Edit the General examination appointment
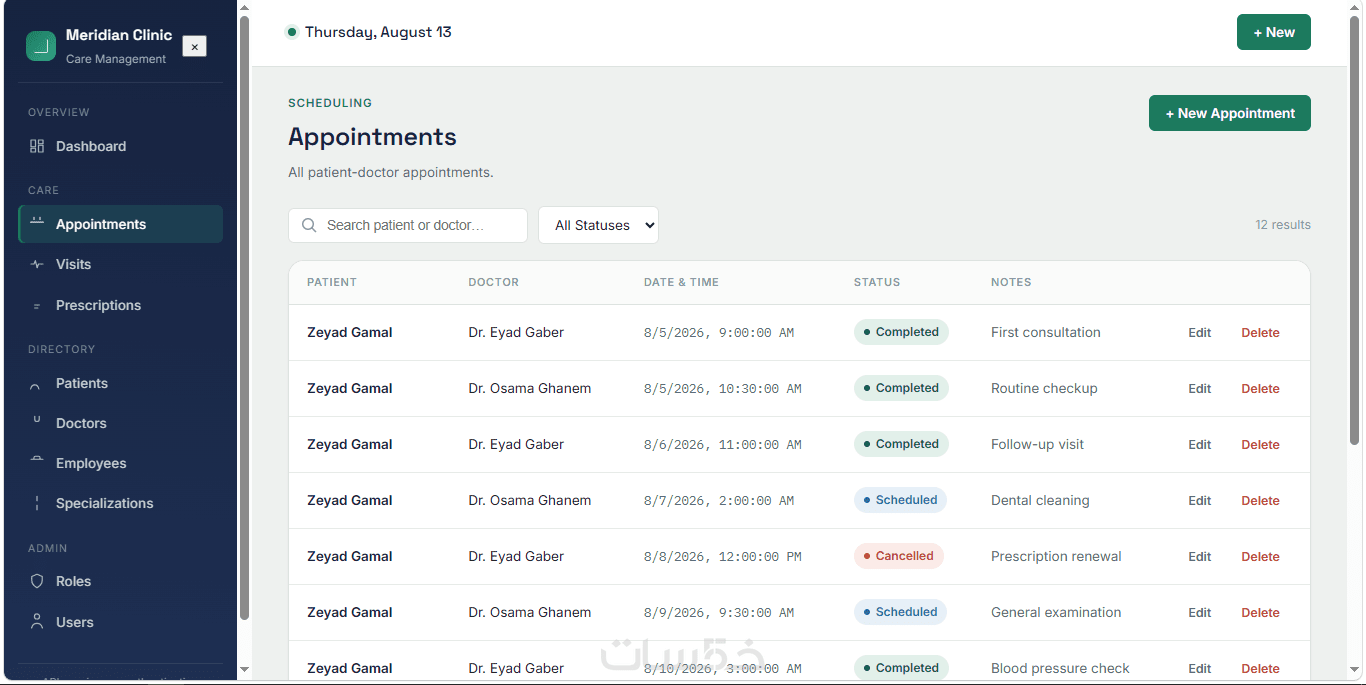The height and width of the screenshot is (685, 1366). (x=1199, y=613)
